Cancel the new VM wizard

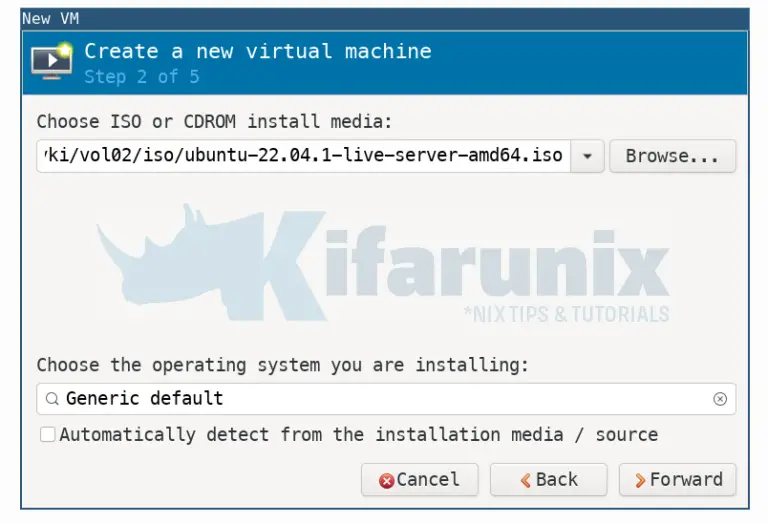(x=419, y=480)
